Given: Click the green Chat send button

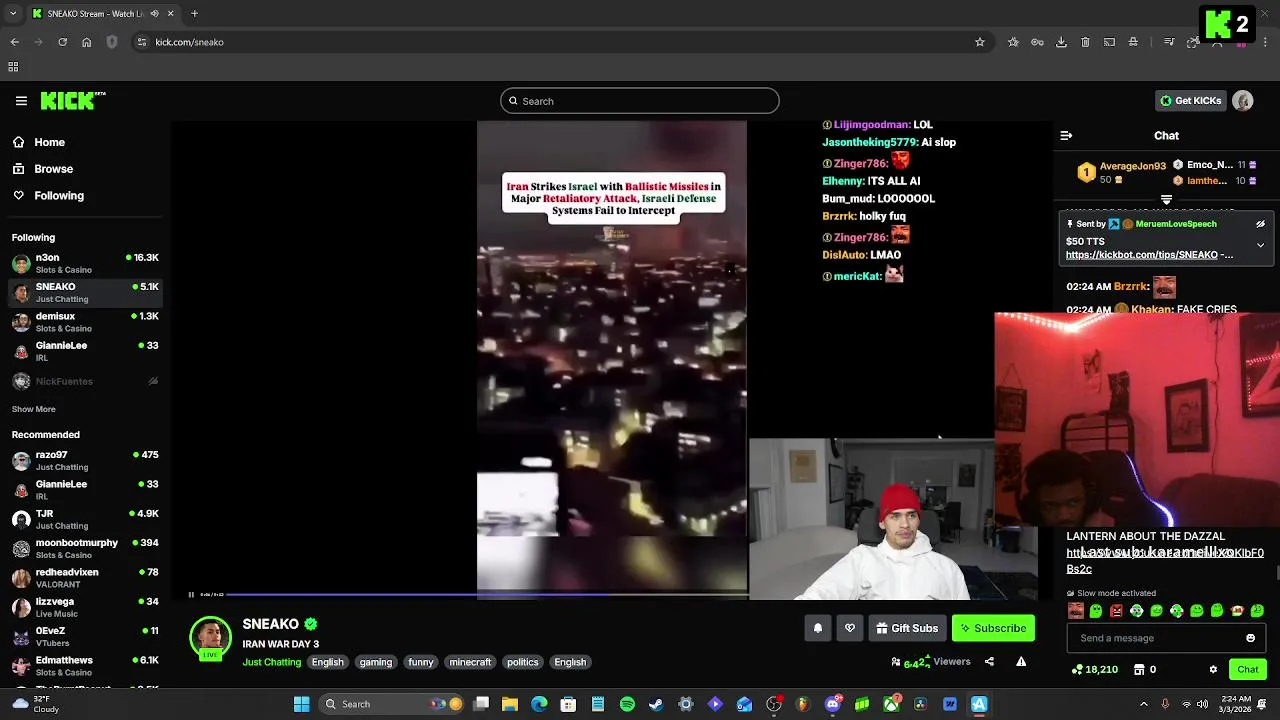Looking at the screenshot, I should click(1247, 670).
